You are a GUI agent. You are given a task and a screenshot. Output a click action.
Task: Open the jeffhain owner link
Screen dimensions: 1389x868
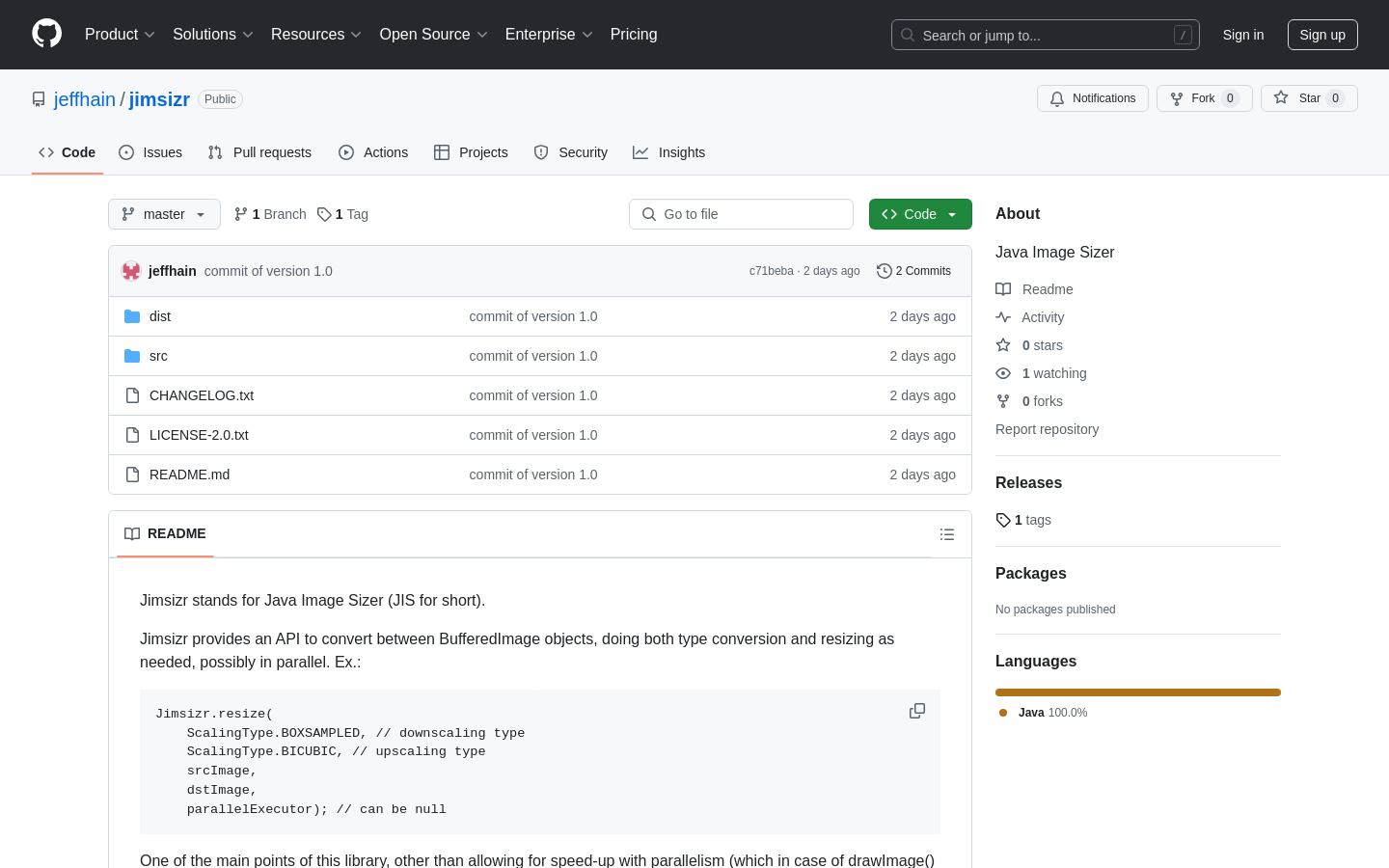point(85,99)
